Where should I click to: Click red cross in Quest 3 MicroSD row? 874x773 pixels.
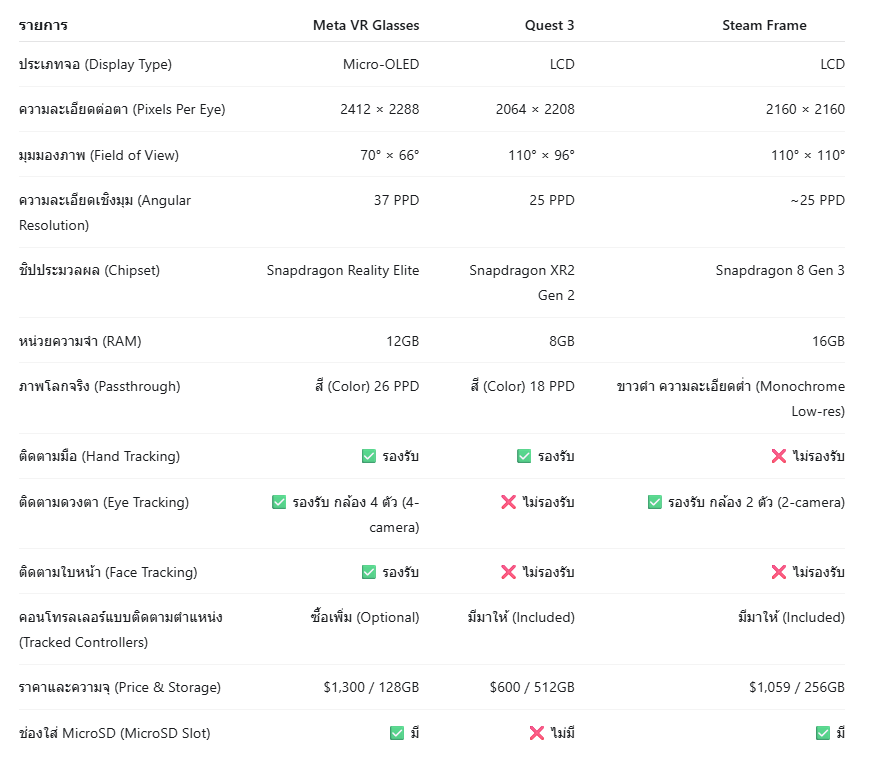pyautogui.click(x=537, y=733)
